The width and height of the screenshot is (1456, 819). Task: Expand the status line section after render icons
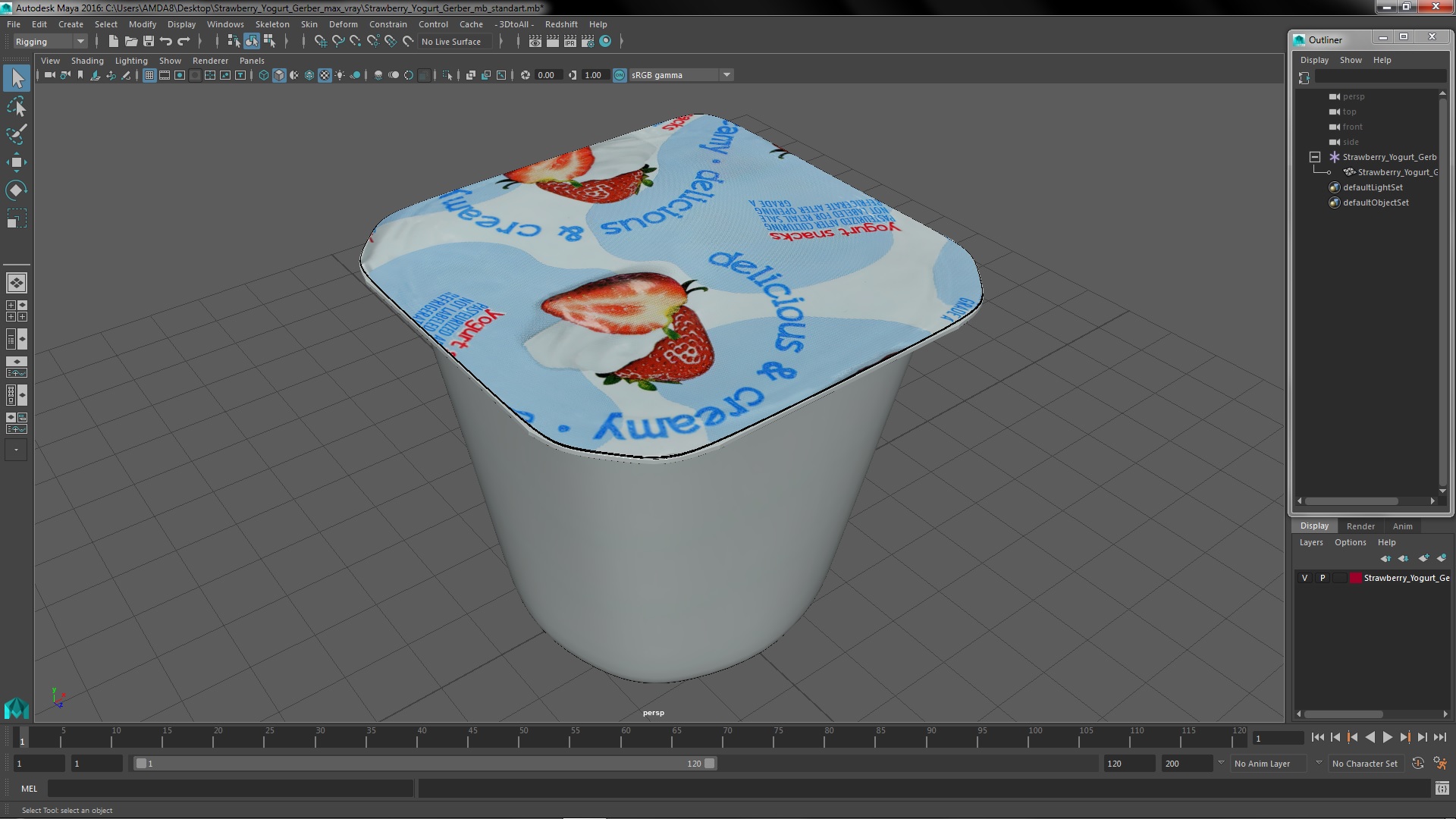click(622, 42)
